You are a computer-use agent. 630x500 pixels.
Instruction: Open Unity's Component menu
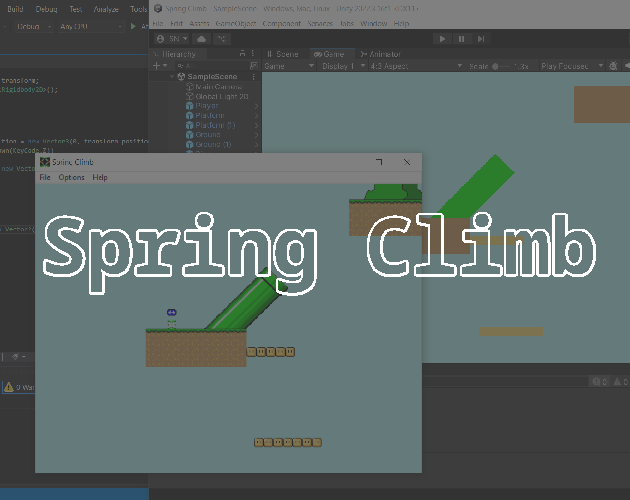(282, 23)
